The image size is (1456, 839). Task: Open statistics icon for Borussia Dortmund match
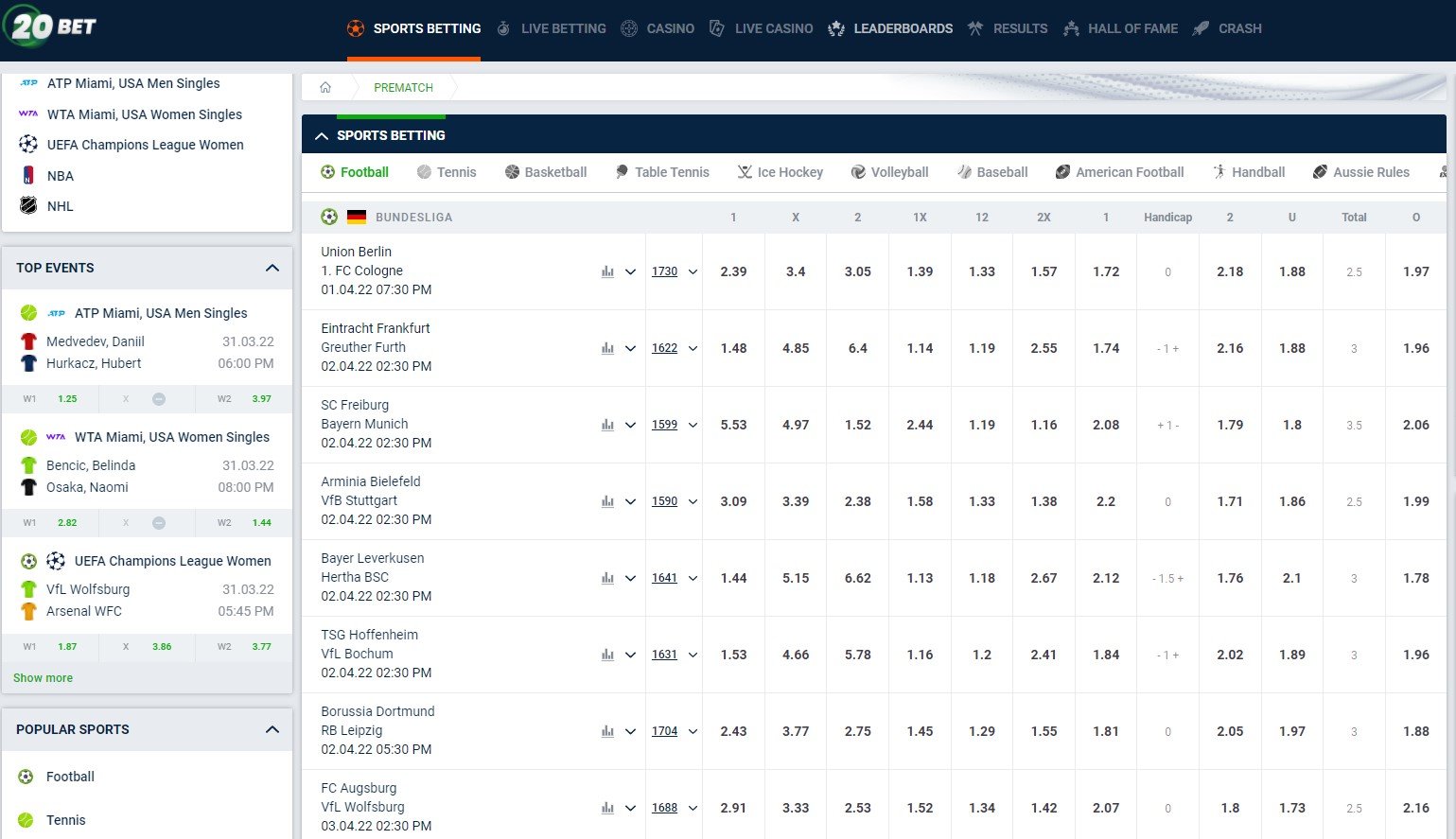click(x=607, y=731)
